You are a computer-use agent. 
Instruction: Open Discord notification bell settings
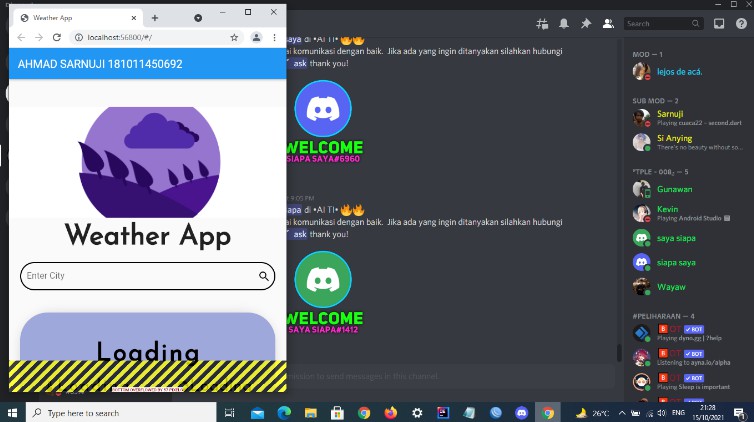click(564, 24)
